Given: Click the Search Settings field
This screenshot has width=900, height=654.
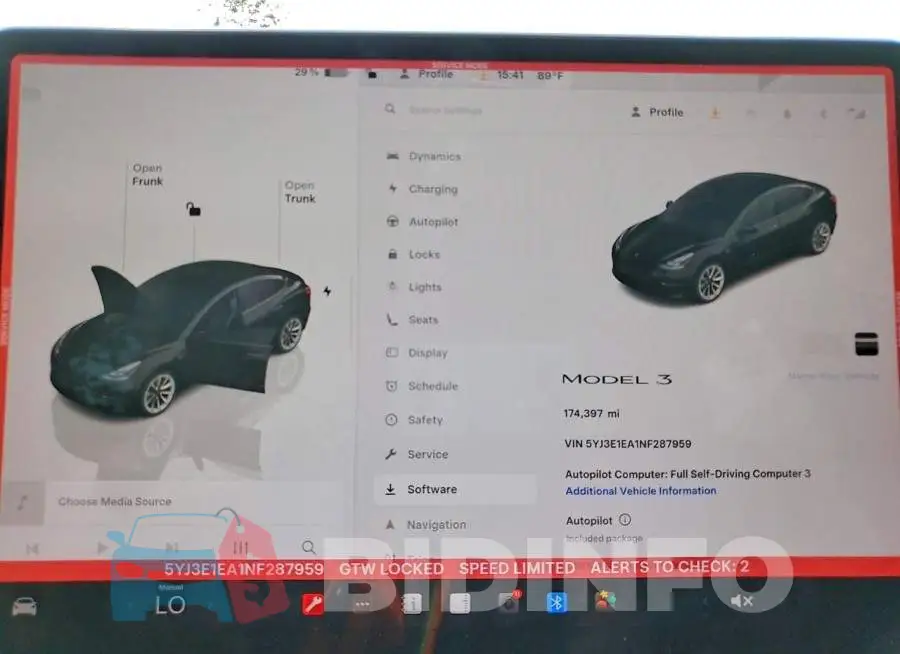Looking at the screenshot, I should pyautogui.click(x=445, y=110).
